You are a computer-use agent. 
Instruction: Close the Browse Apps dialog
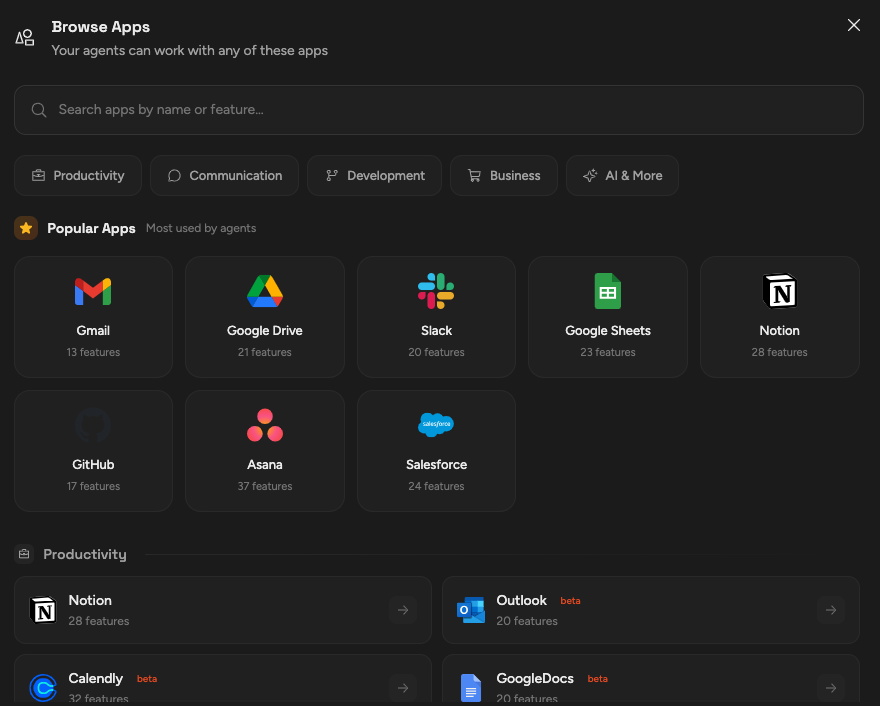[854, 25]
